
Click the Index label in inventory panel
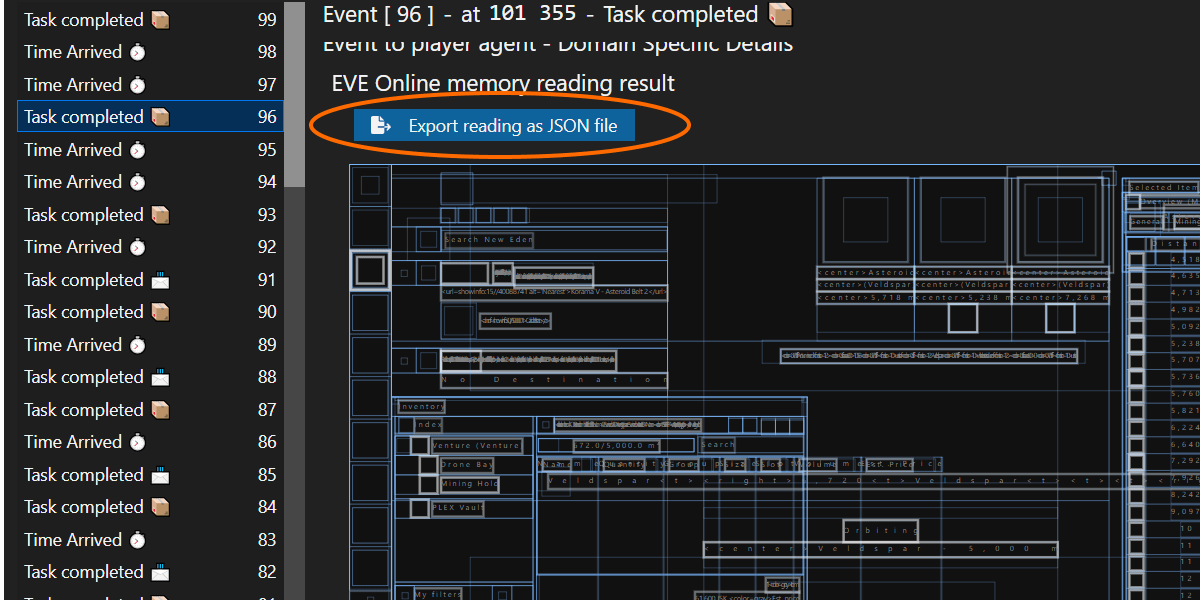click(x=428, y=425)
